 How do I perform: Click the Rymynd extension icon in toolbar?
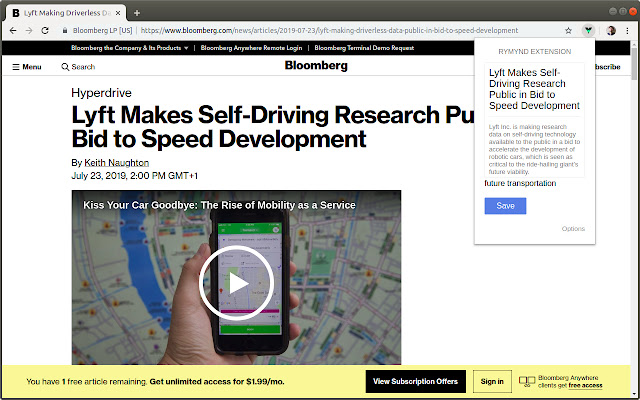pyautogui.click(x=589, y=31)
